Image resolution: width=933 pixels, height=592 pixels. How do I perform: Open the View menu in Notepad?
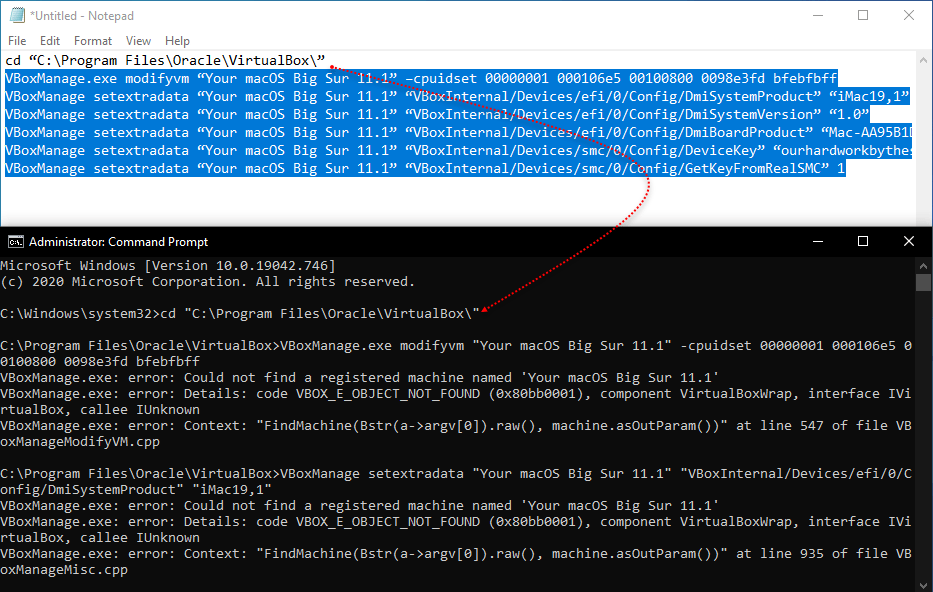pos(138,40)
